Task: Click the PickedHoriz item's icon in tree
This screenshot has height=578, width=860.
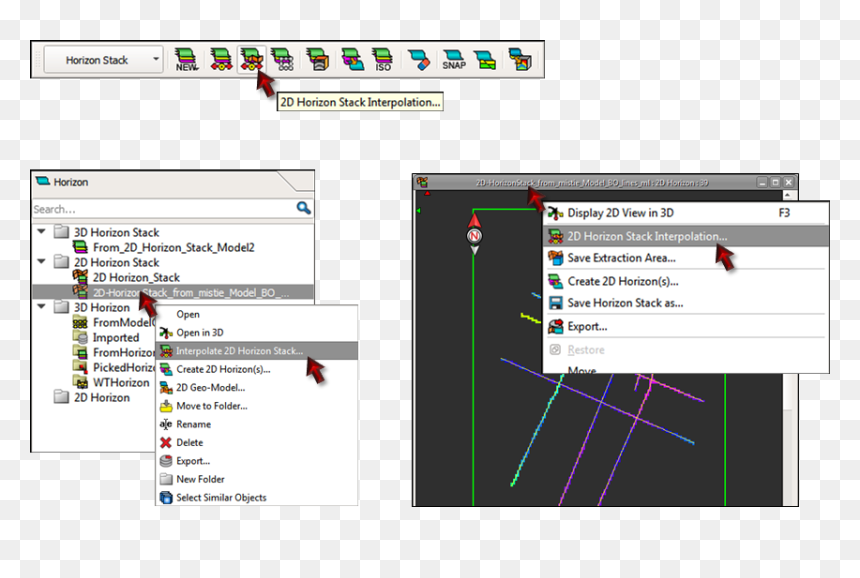Action: [x=80, y=367]
